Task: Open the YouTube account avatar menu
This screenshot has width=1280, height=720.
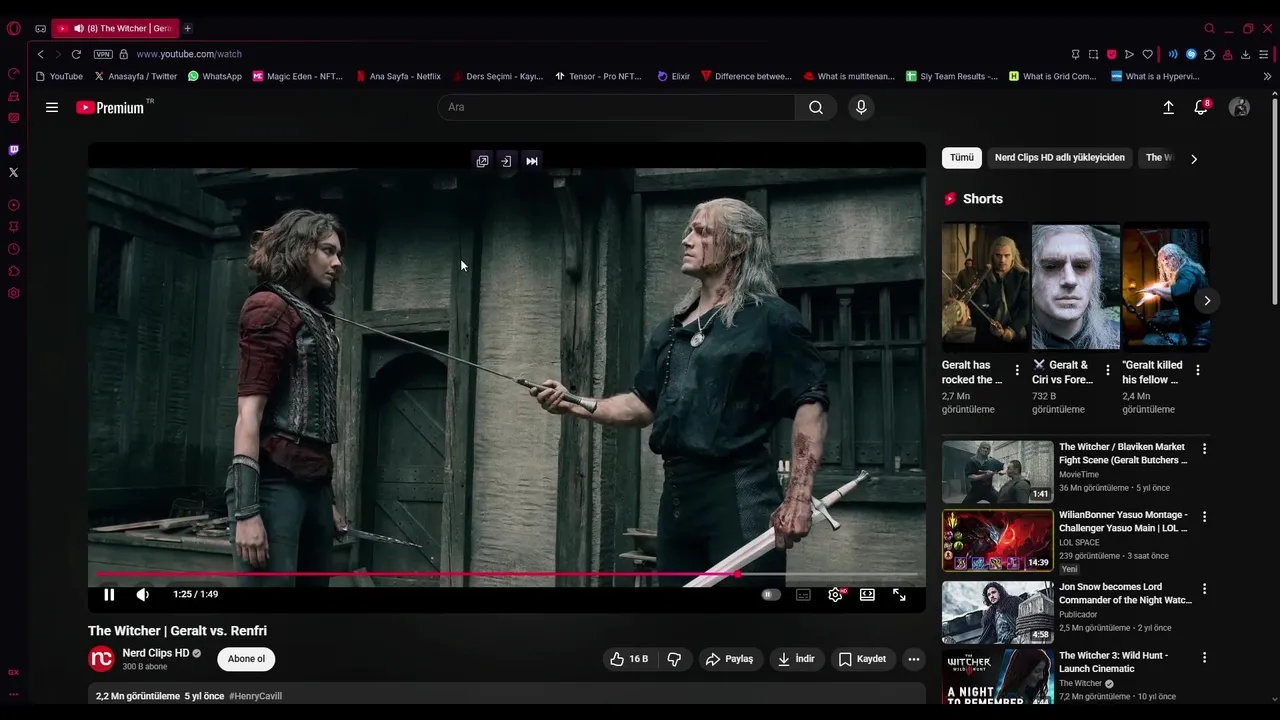Action: pos(1239,107)
